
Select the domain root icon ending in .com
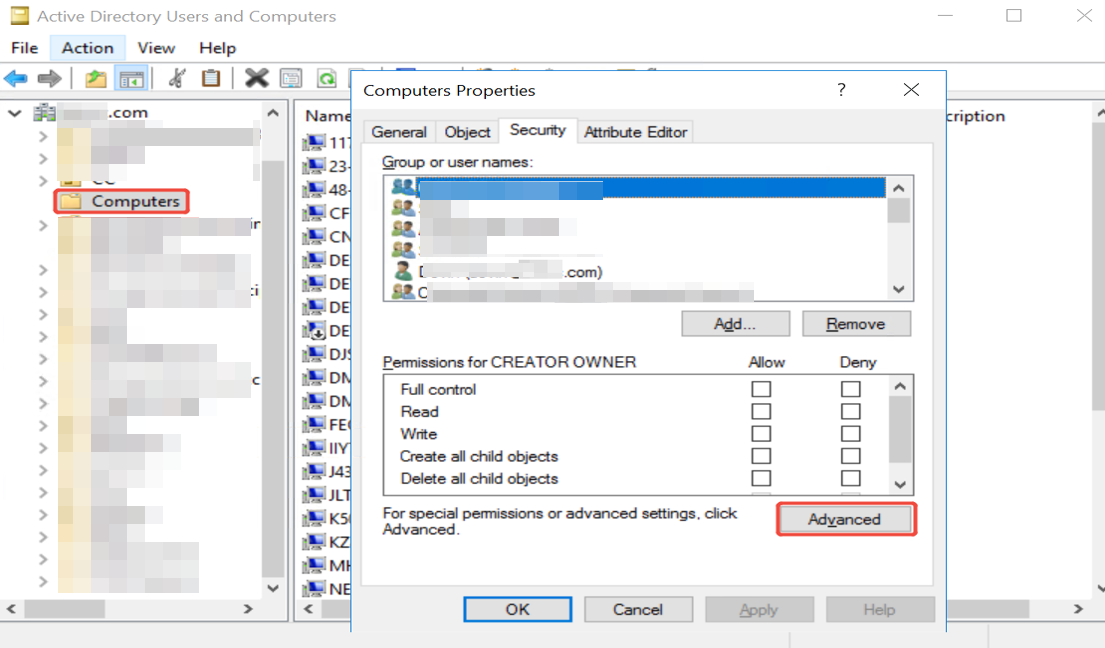click(44, 113)
